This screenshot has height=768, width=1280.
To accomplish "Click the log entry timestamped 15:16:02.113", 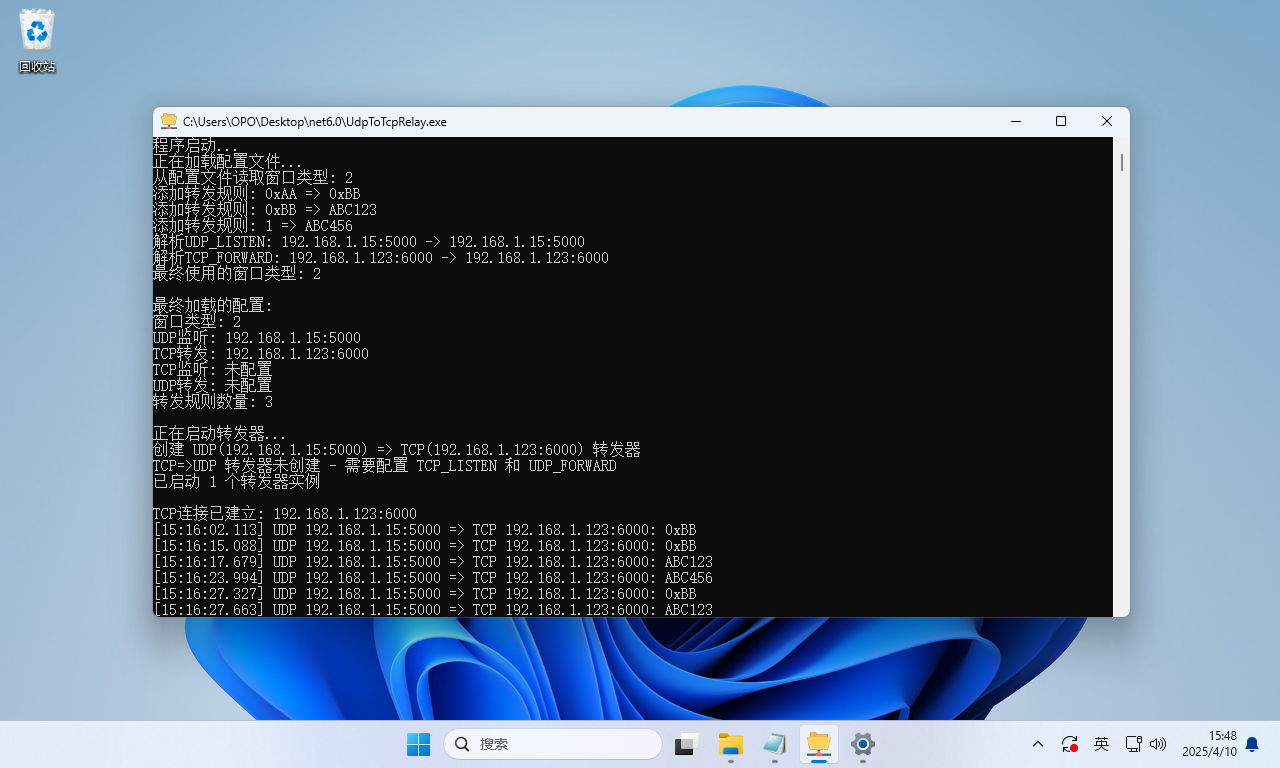I will [x=425, y=530].
